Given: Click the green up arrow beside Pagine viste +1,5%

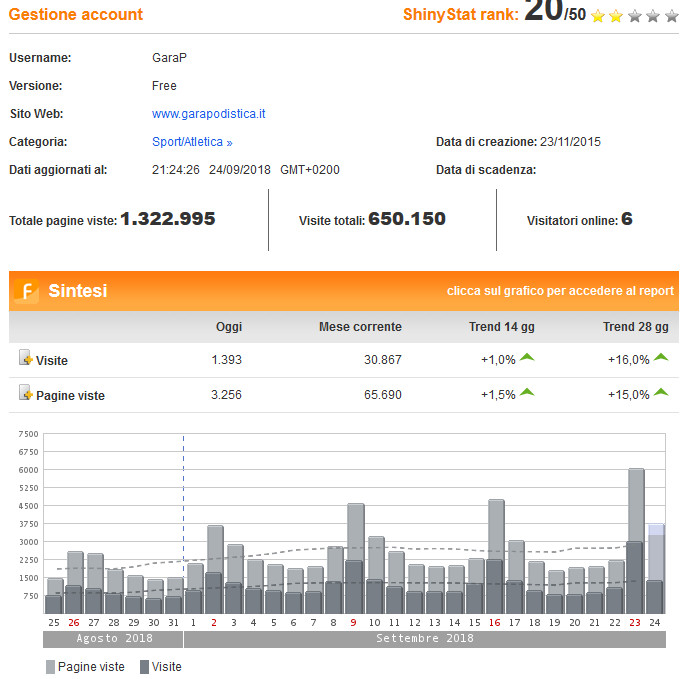Looking at the screenshot, I should [x=527, y=393].
